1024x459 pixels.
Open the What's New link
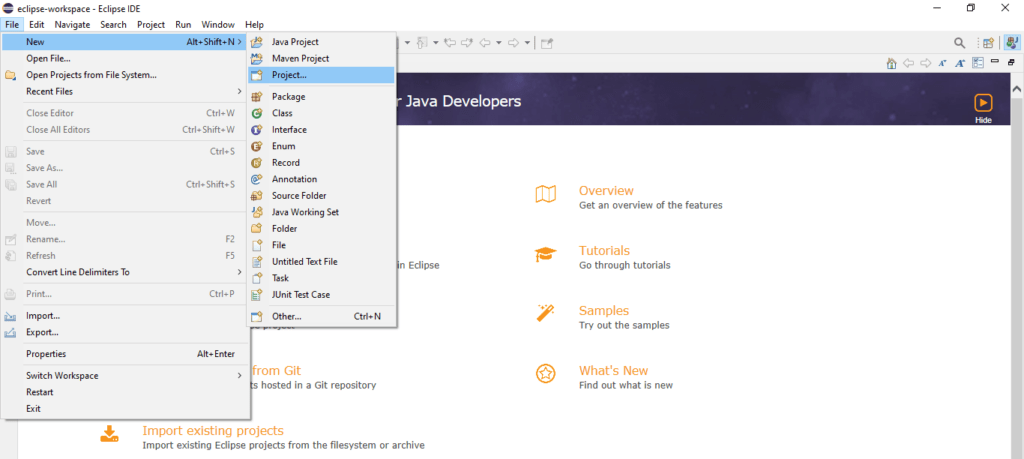point(613,370)
